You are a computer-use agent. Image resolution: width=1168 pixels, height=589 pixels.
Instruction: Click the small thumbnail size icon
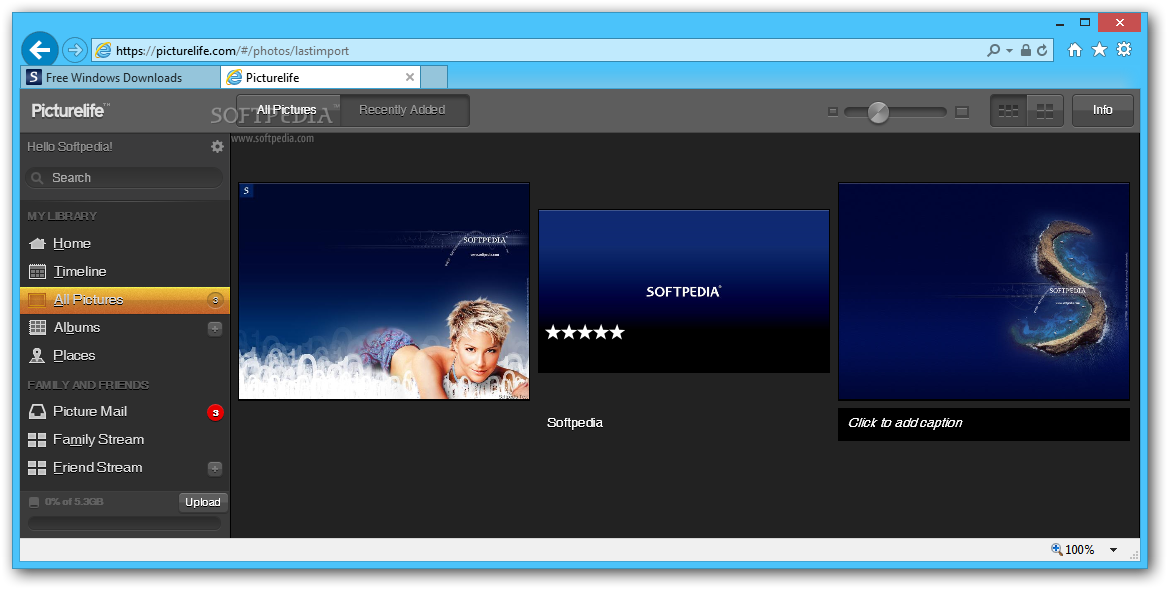tap(833, 112)
